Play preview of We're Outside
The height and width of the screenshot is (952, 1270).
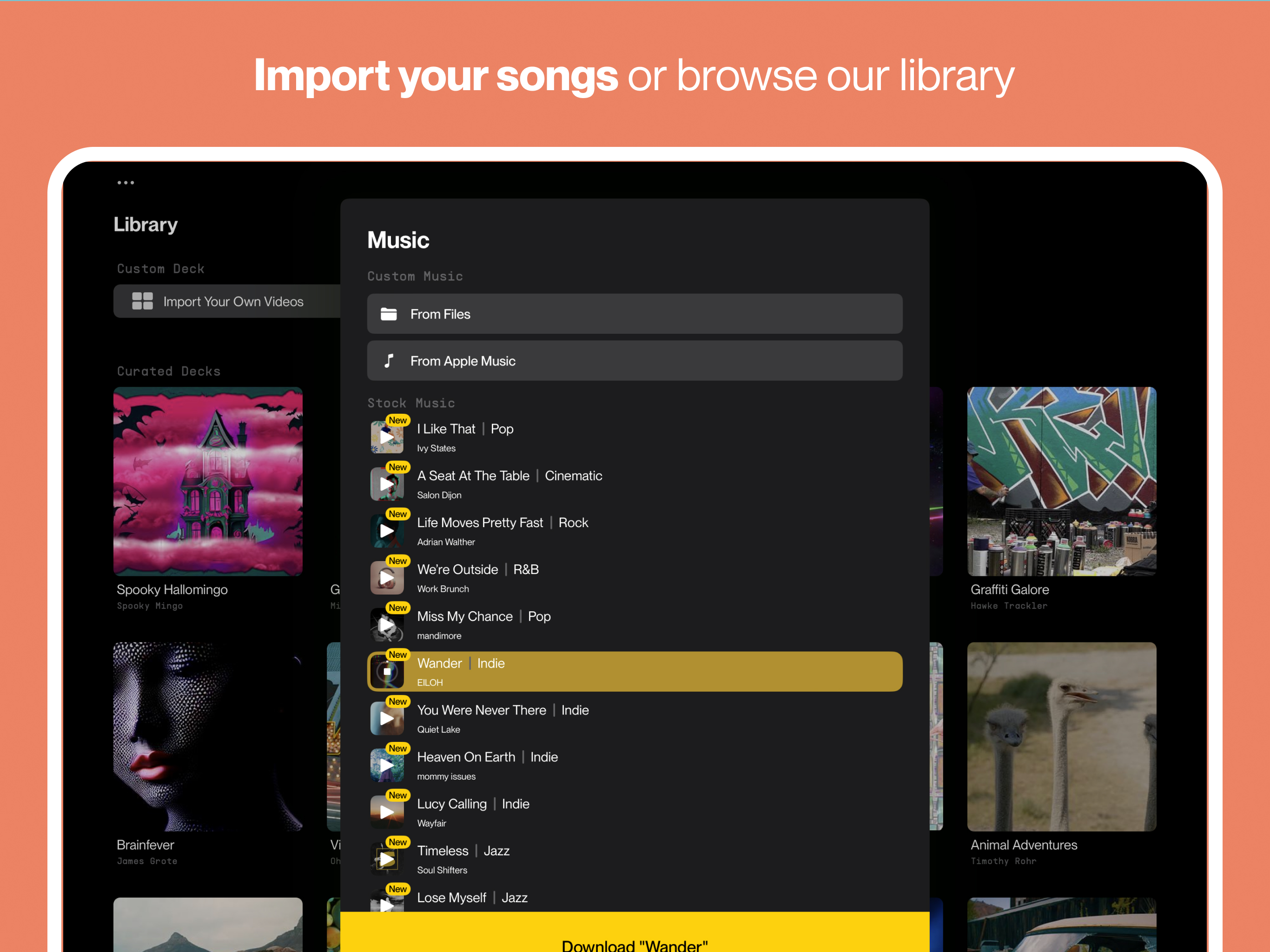(x=387, y=578)
